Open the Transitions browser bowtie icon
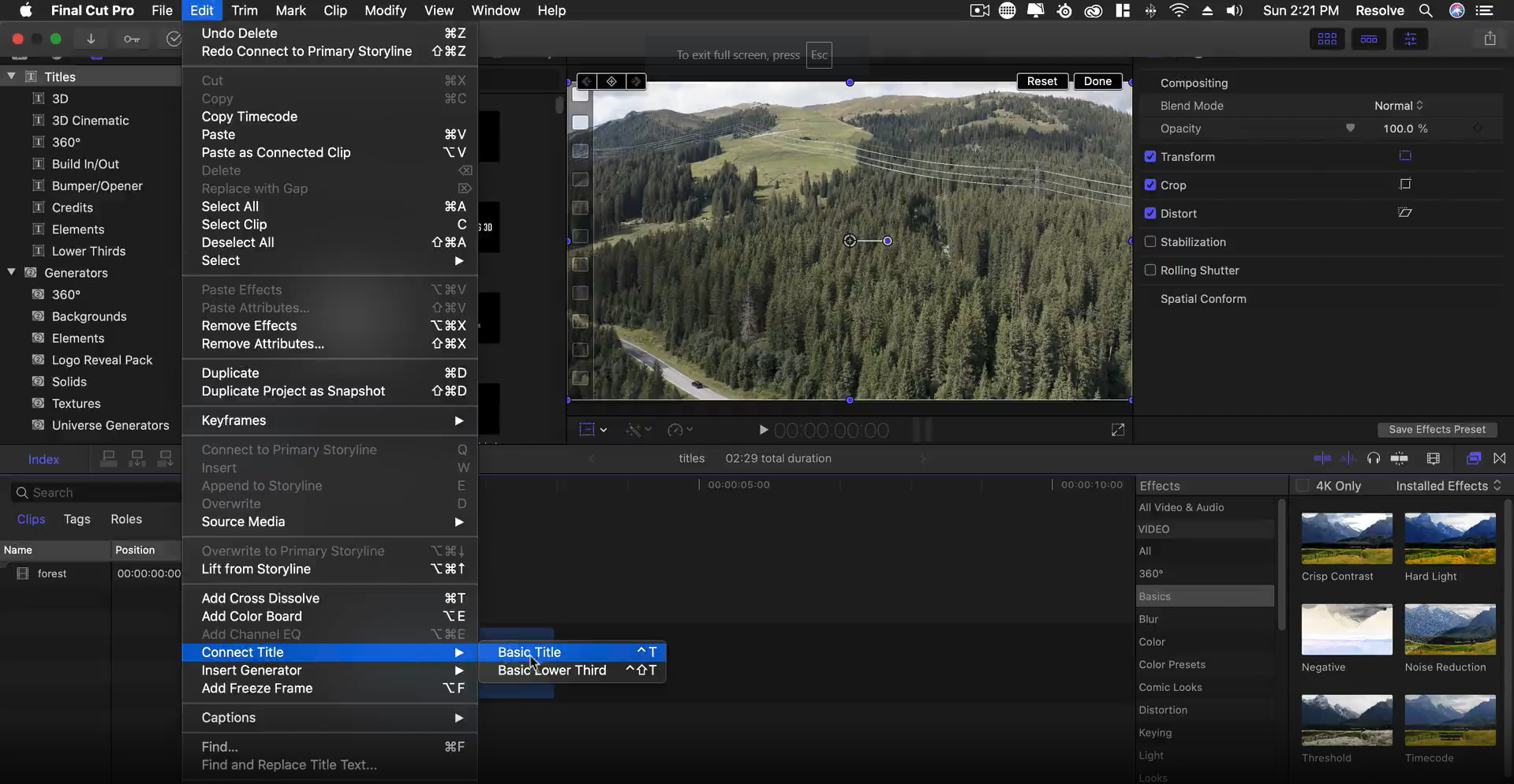1514x784 pixels. [1500, 458]
